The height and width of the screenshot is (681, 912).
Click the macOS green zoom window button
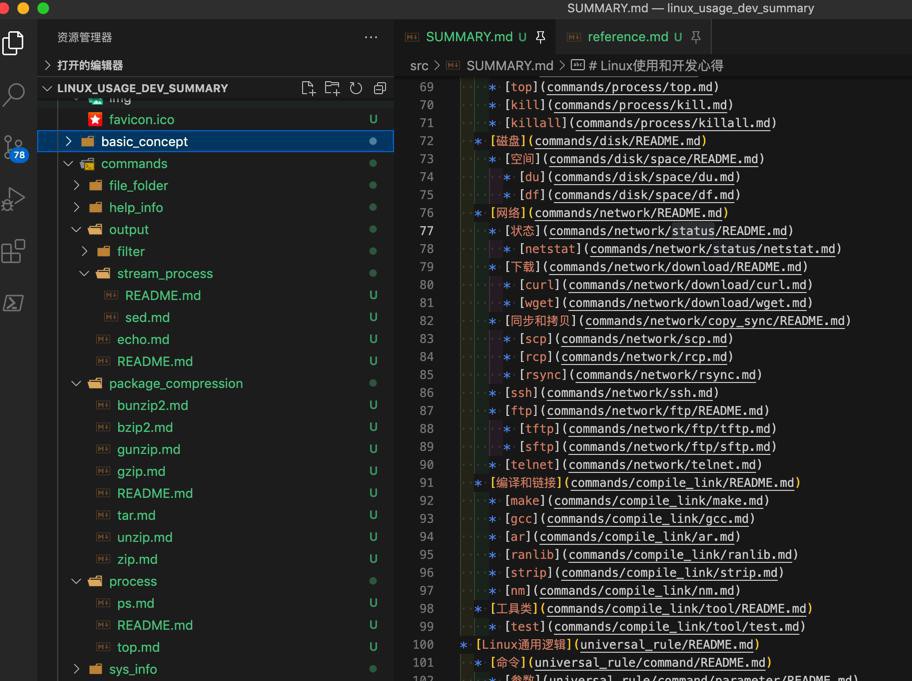[43, 8]
